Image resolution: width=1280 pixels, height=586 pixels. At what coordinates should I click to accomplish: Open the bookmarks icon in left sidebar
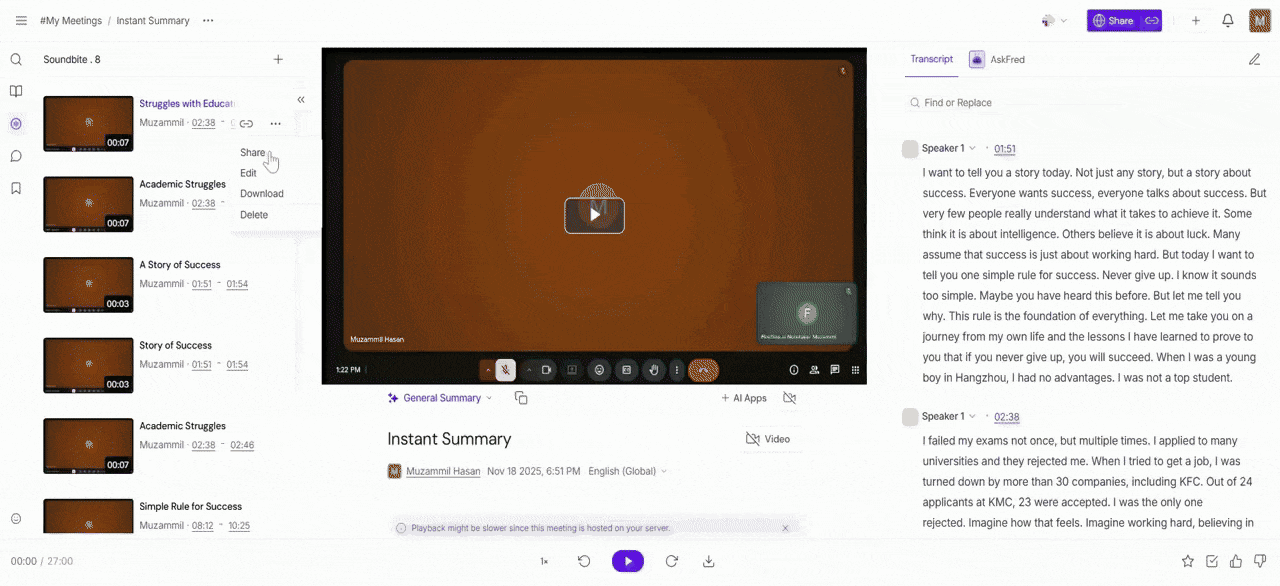[x=16, y=188]
